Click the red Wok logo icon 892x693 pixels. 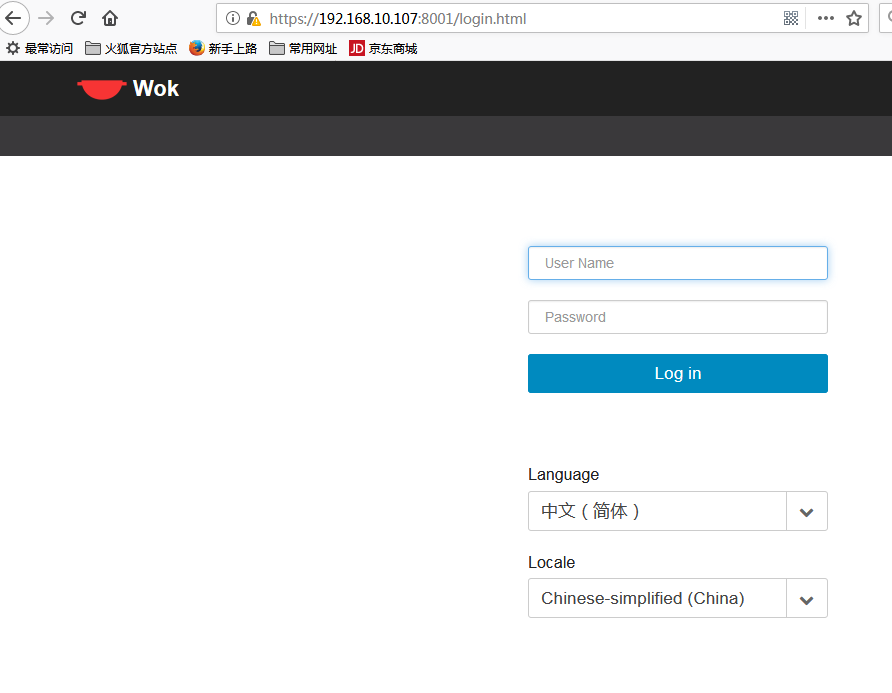(x=101, y=89)
